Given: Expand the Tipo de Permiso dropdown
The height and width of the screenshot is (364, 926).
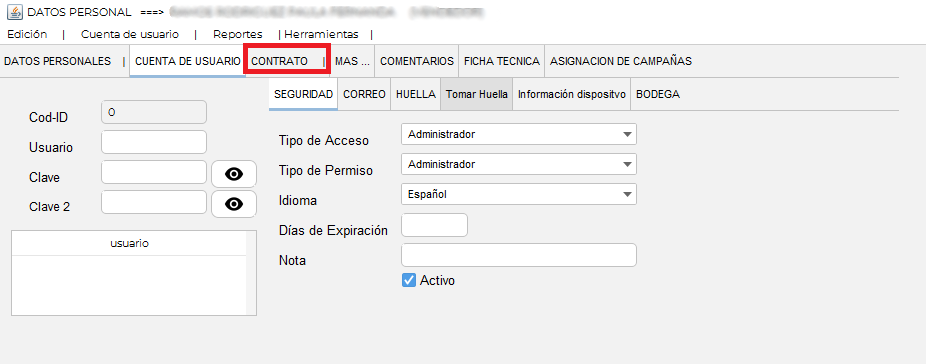Looking at the screenshot, I should point(519,164).
